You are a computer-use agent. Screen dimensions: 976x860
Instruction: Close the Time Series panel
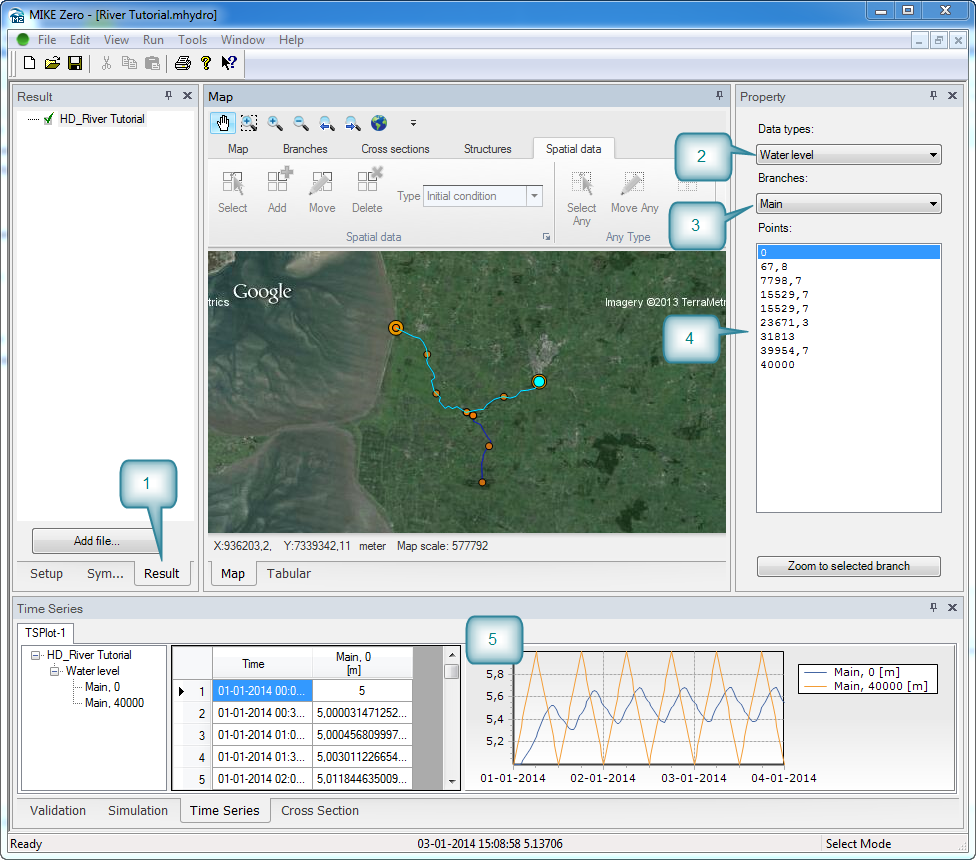(952, 607)
